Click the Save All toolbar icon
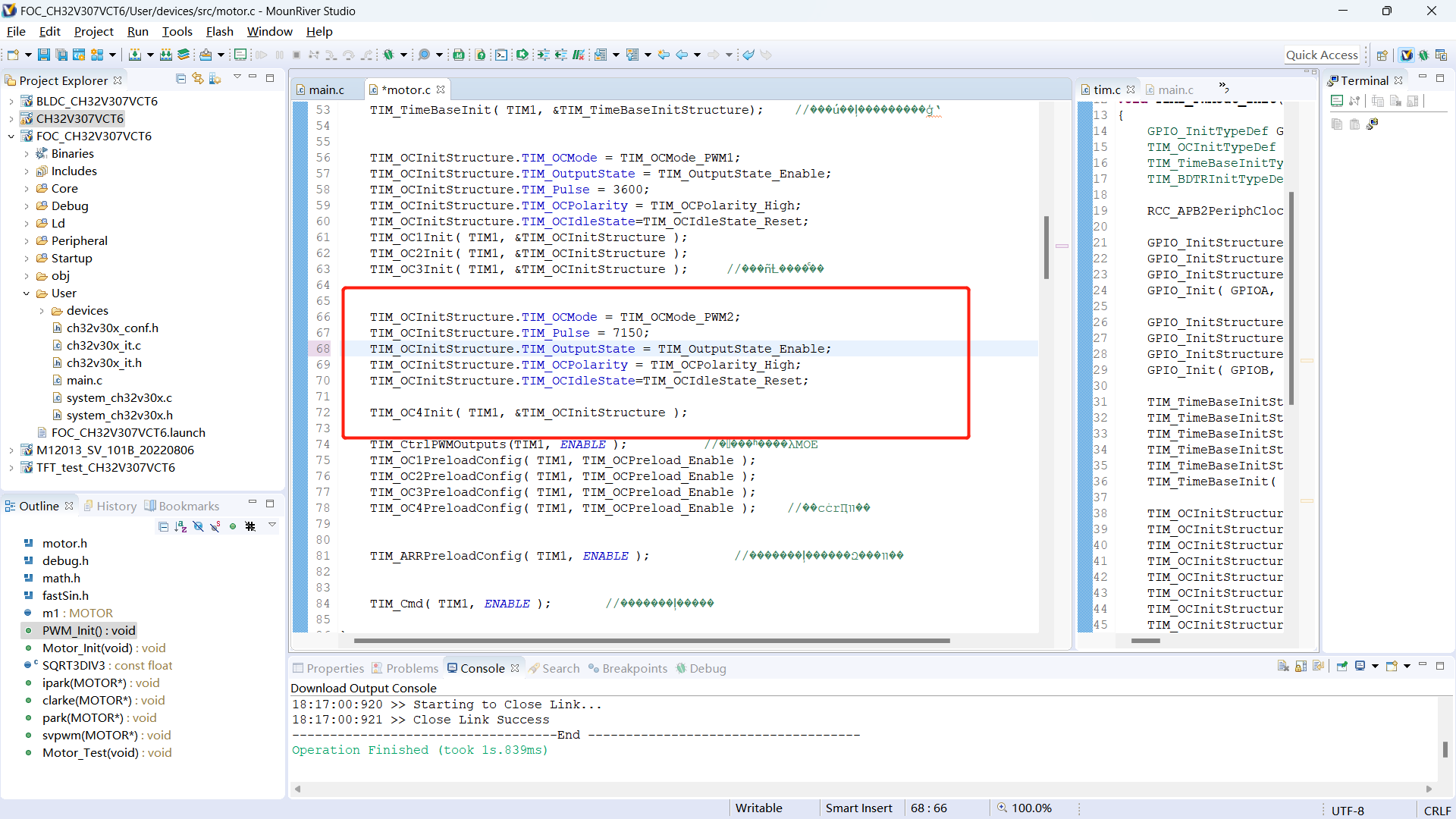The width and height of the screenshot is (1456, 819). (61, 55)
